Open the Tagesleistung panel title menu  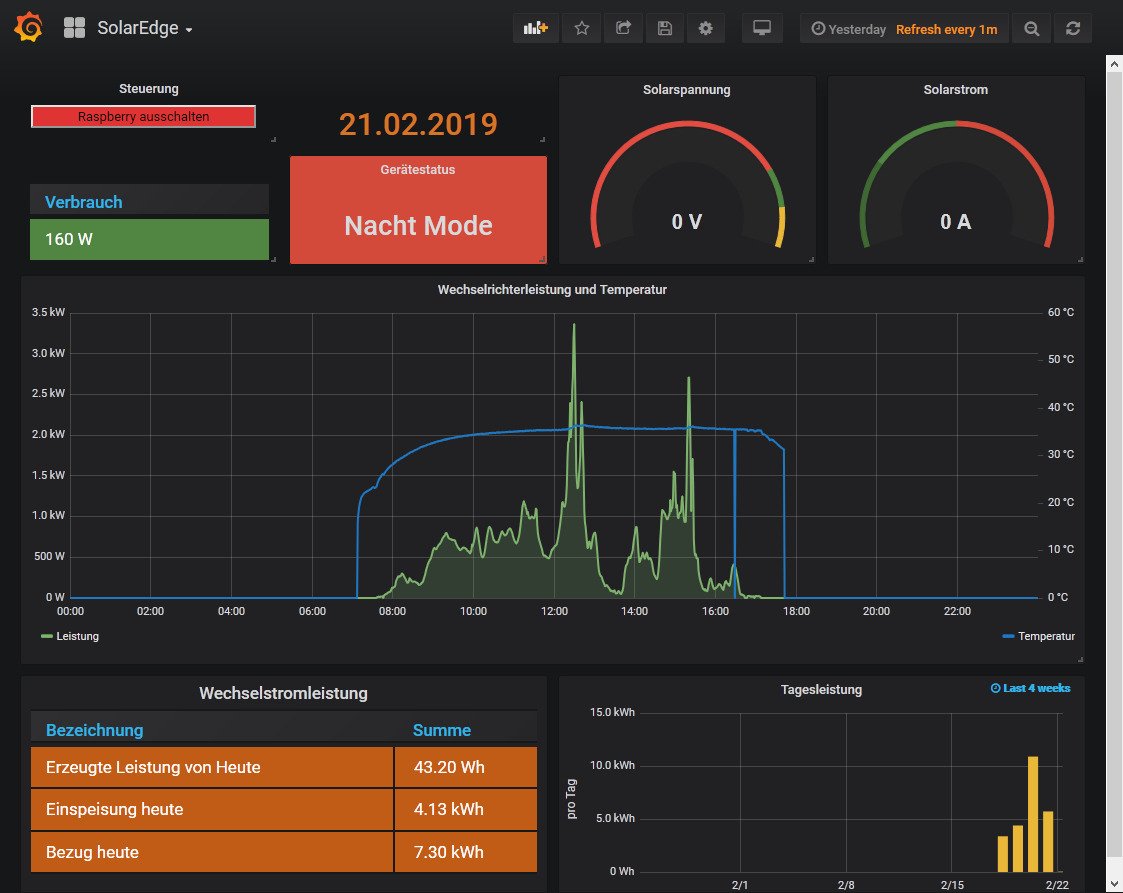click(820, 689)
